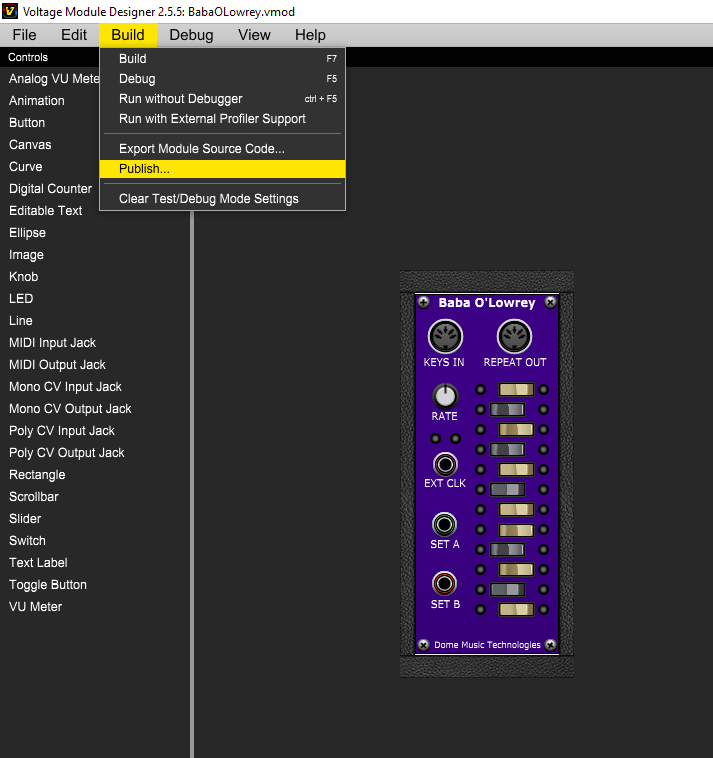The image size is (713, 758).
Task: Open the Debug menu in menu bar
Action: tap(191, 35)
